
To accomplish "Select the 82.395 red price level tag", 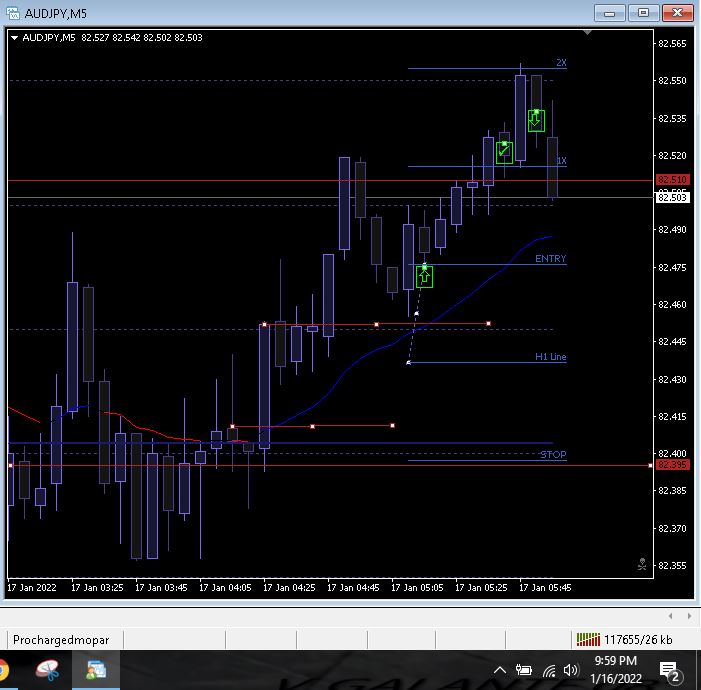I will [672, 465].
